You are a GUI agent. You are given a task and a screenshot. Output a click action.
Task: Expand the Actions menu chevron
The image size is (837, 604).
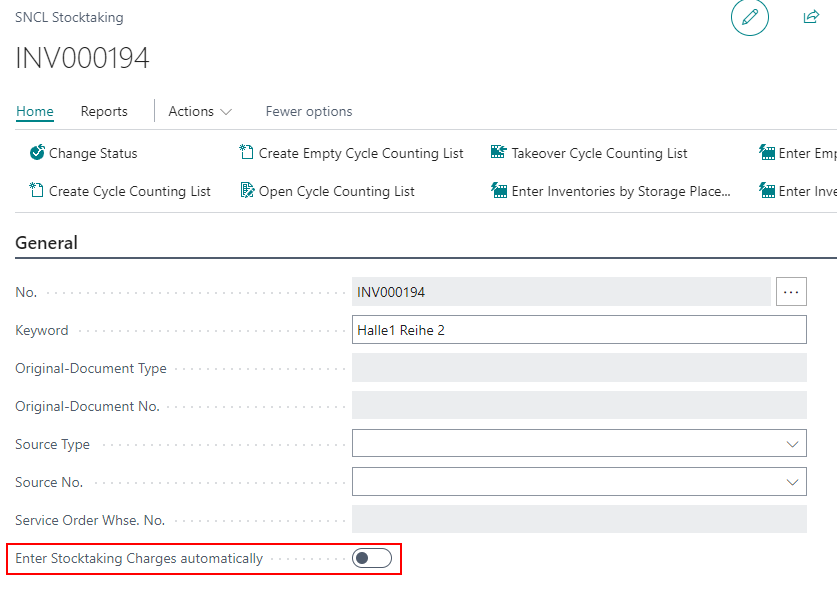pos(226,111)
